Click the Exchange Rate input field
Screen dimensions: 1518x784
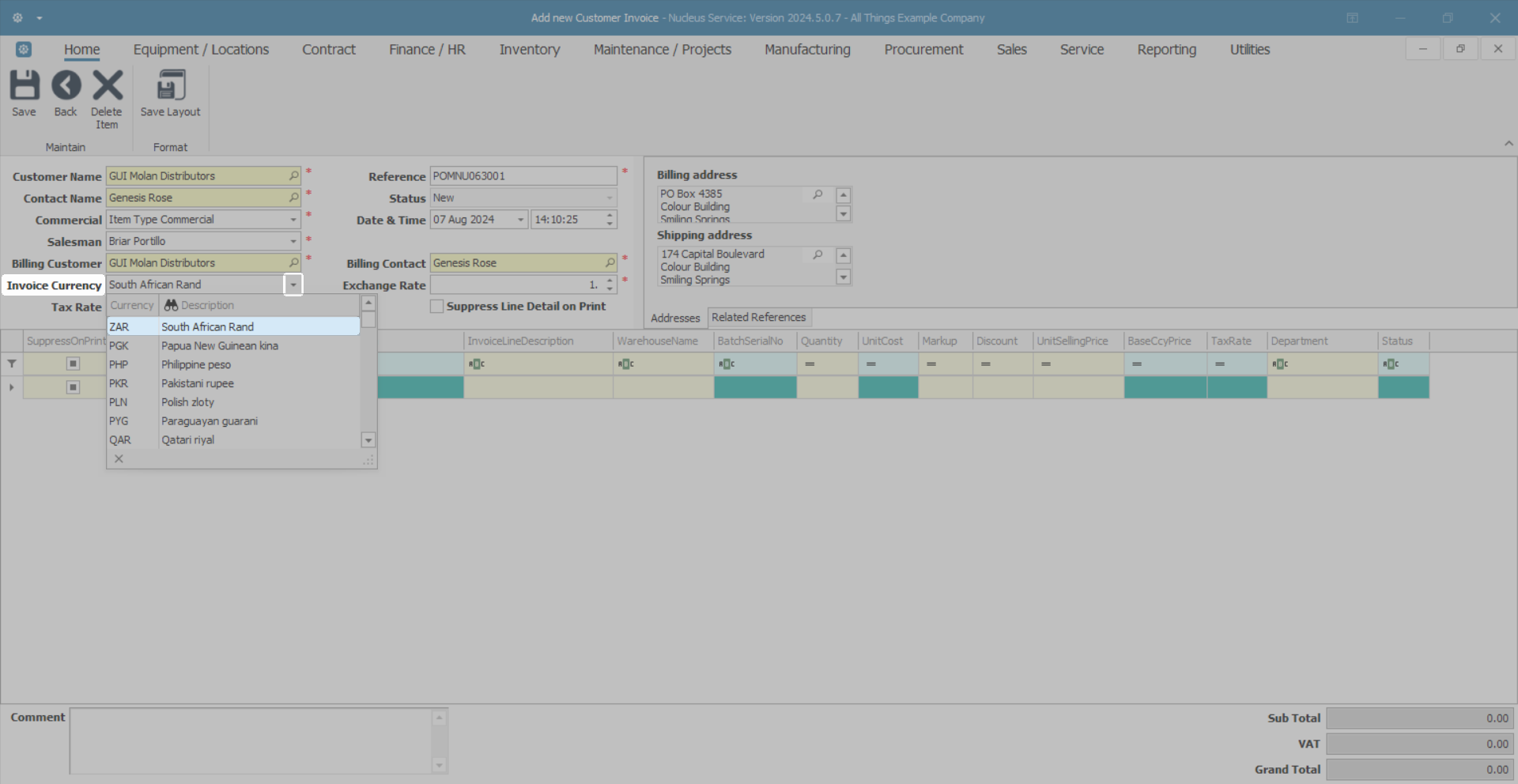pos(515,285)
